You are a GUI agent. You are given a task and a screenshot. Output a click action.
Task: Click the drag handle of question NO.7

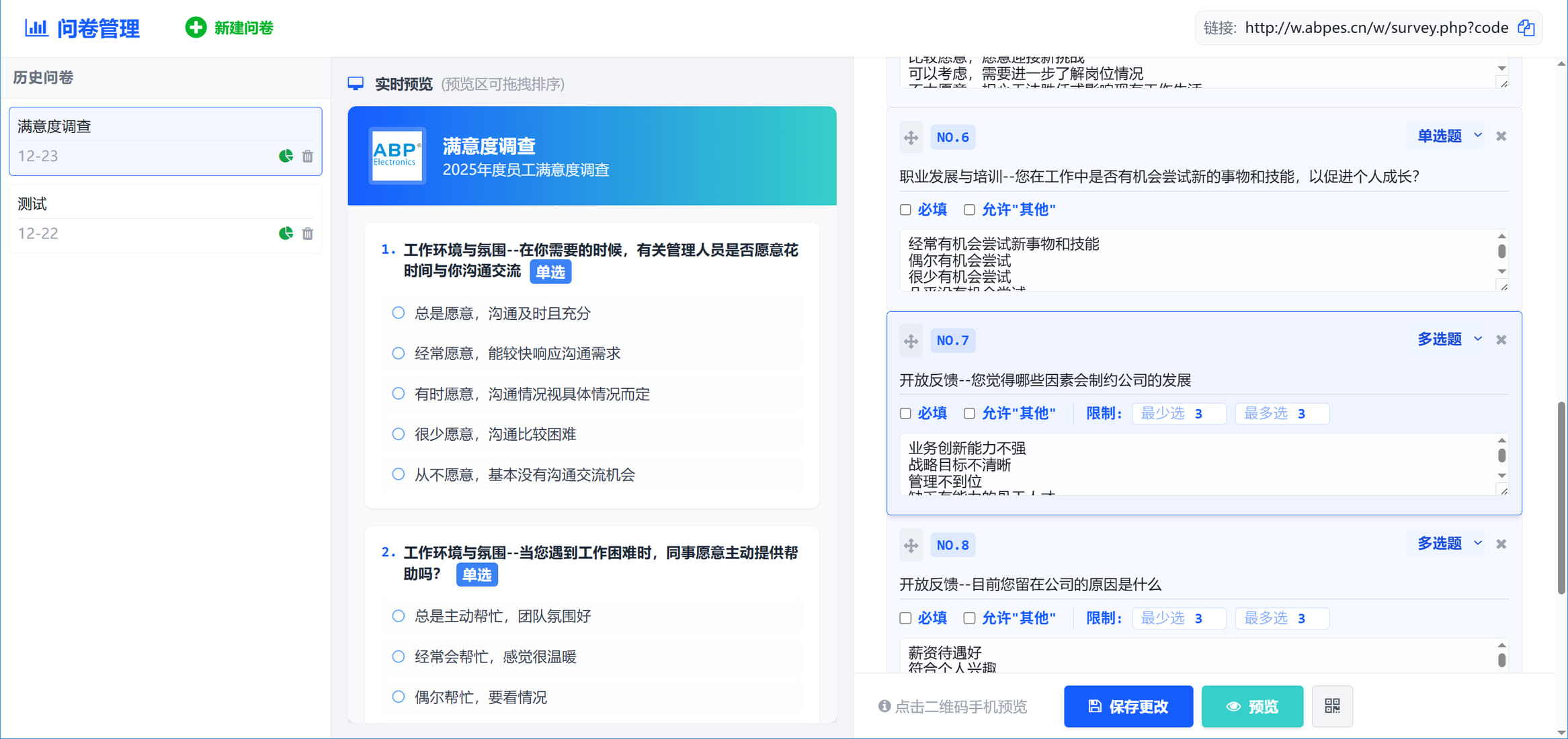point(910,341)
